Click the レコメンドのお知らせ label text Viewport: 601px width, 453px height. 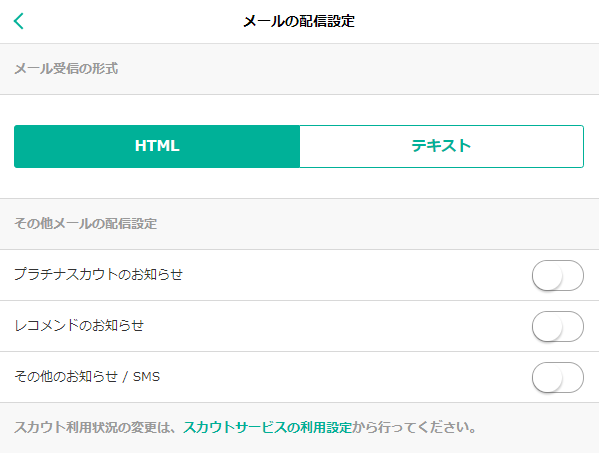coord(79,326)
